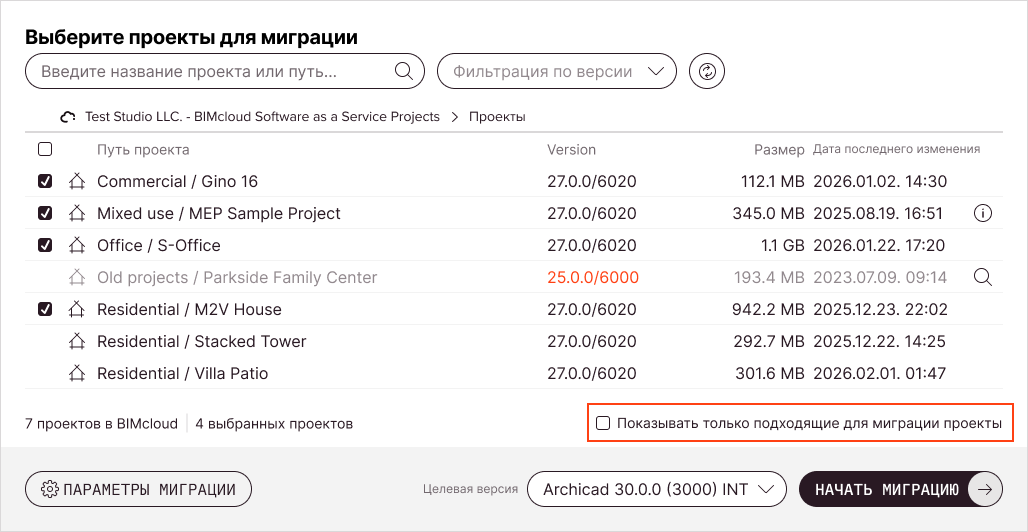Click date 2026.01.02. 14:30
Image resolution: width=1028 pixels, height=532 pixels.
(880, 182)
